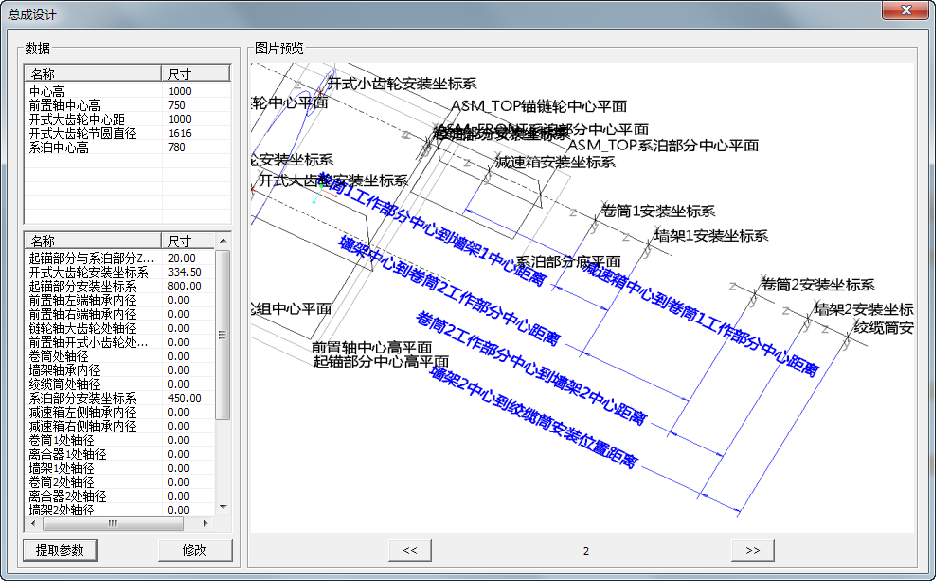Go to previous preview image with << button
The image size is (936, 581).
tap(410, 550)
